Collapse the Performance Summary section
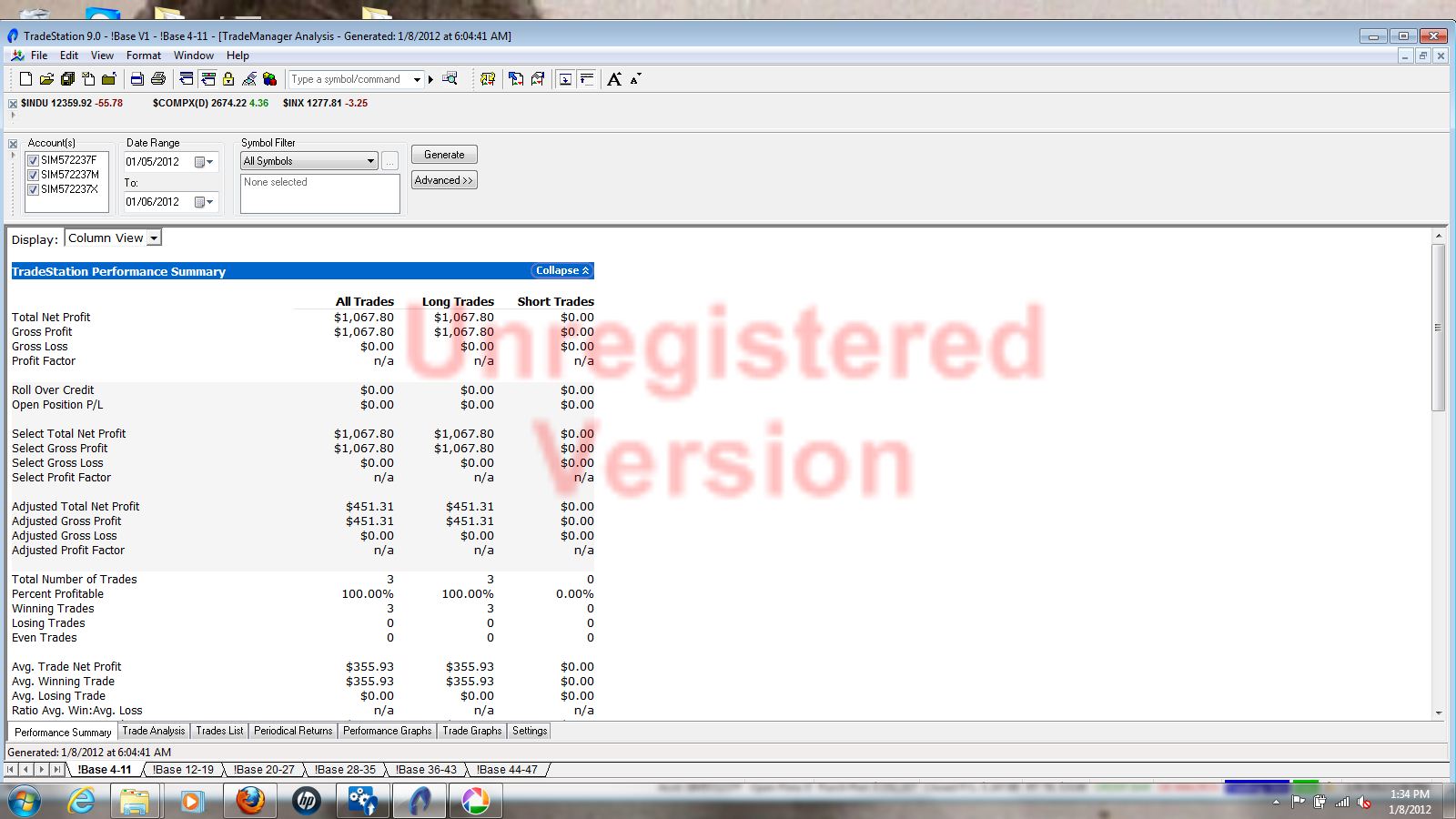The width and height of the screenshot is (1456, 819). (x=562, y=270)
